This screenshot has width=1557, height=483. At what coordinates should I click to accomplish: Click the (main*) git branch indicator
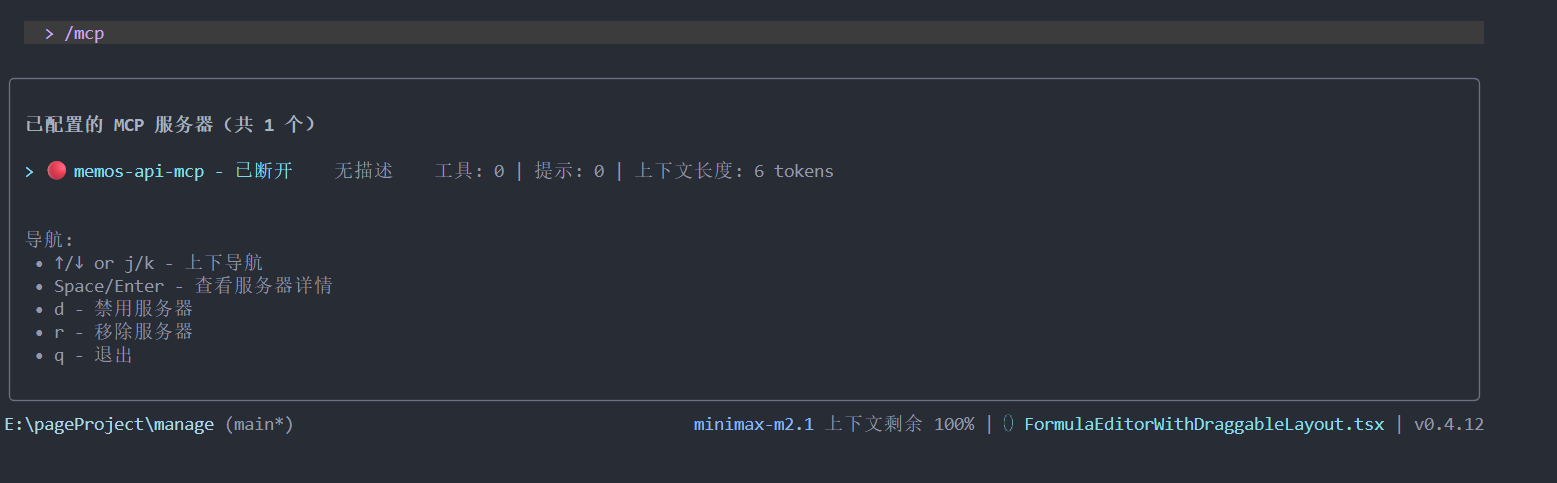click(x=259, y=424)
